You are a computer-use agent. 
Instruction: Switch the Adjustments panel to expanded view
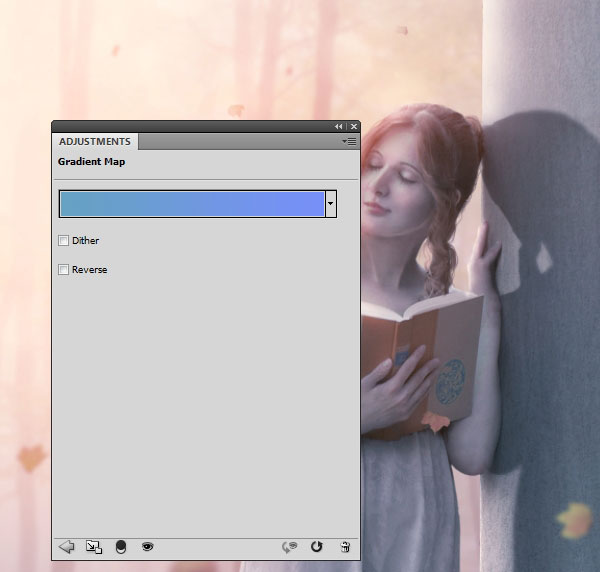pos(94,547)
